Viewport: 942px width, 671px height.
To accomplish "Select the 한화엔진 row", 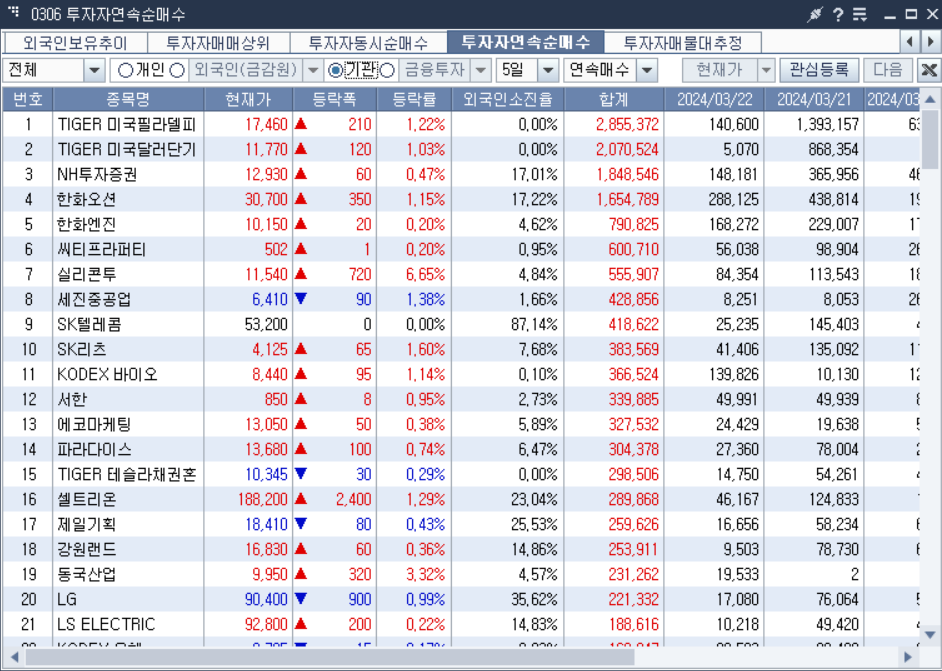I will pyautogui.click(x=461, y=225).
